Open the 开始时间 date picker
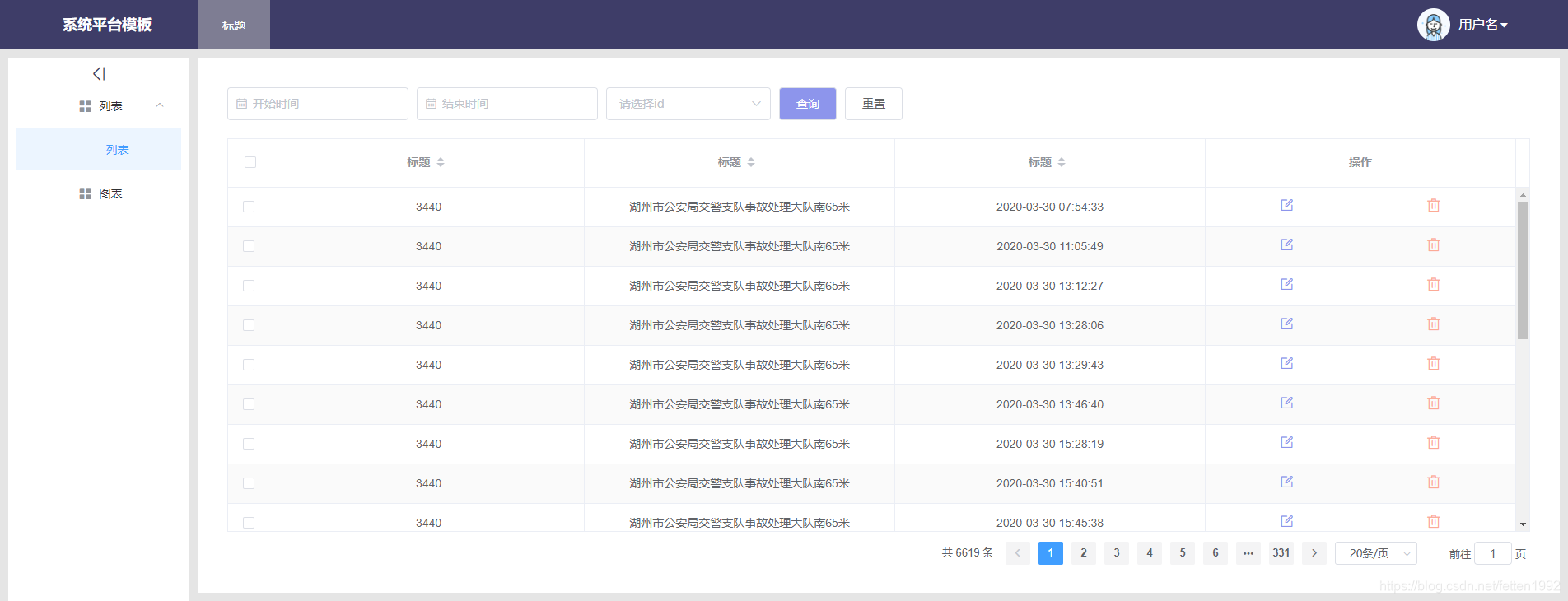 [318, 104]
